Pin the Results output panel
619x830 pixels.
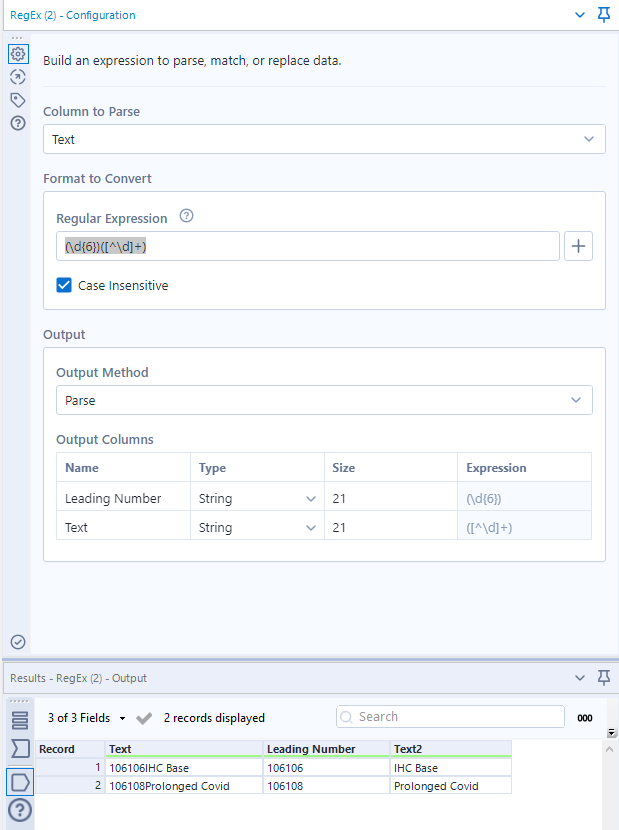(x=604, y=677)
